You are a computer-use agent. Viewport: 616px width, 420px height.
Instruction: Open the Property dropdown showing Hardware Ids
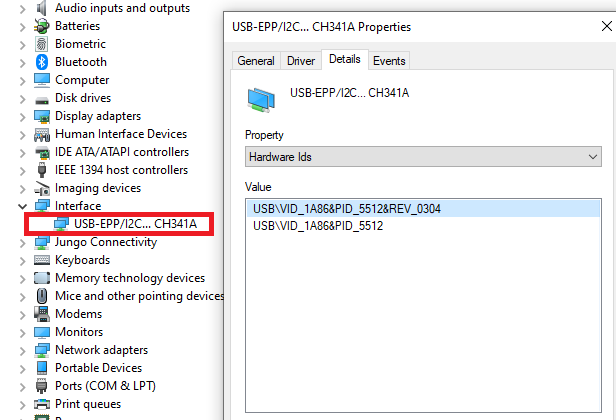pyautogui.click(x=423, y=157)
